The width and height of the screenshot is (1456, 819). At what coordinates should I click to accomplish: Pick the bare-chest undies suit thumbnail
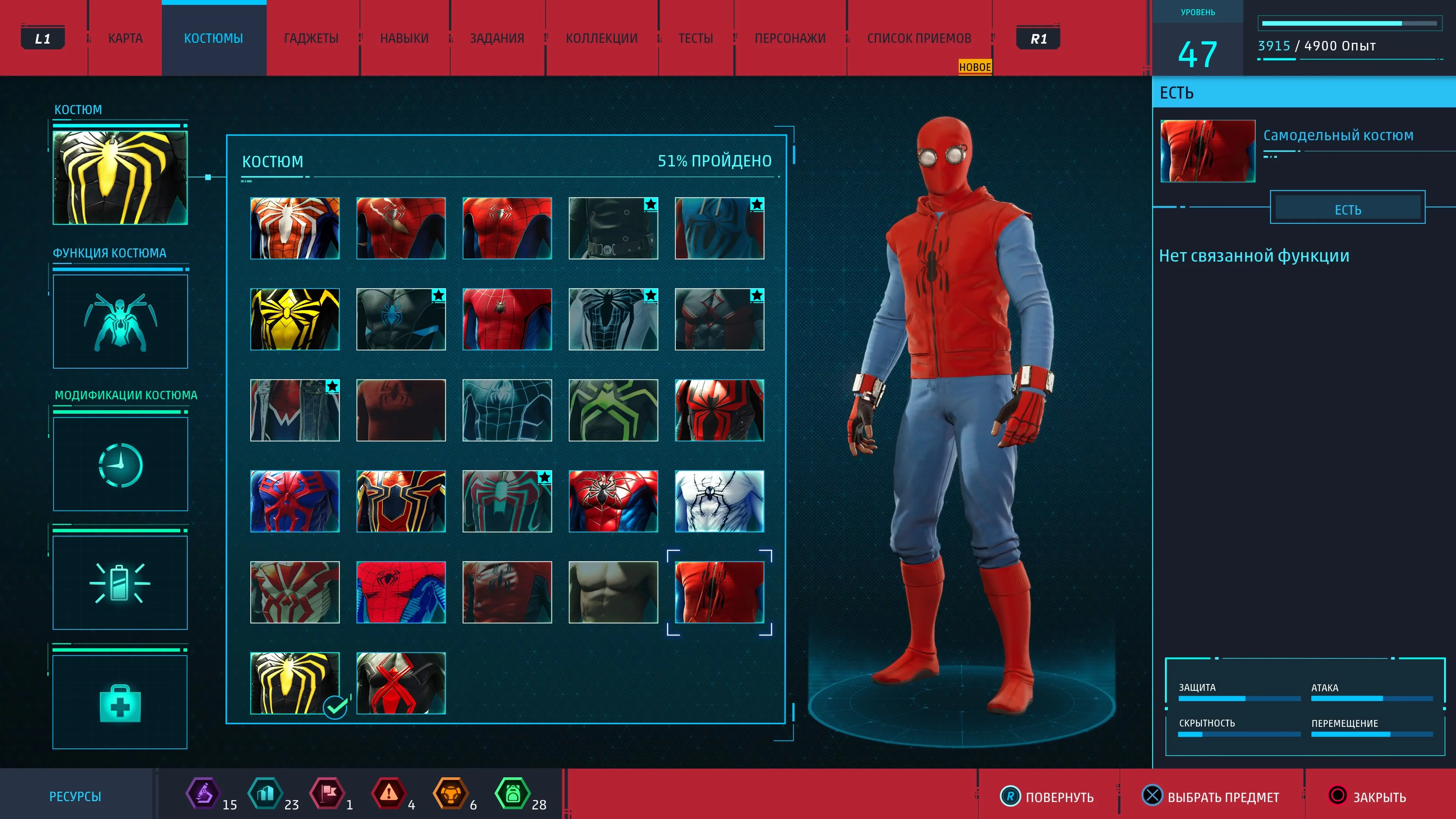point(613,592)
